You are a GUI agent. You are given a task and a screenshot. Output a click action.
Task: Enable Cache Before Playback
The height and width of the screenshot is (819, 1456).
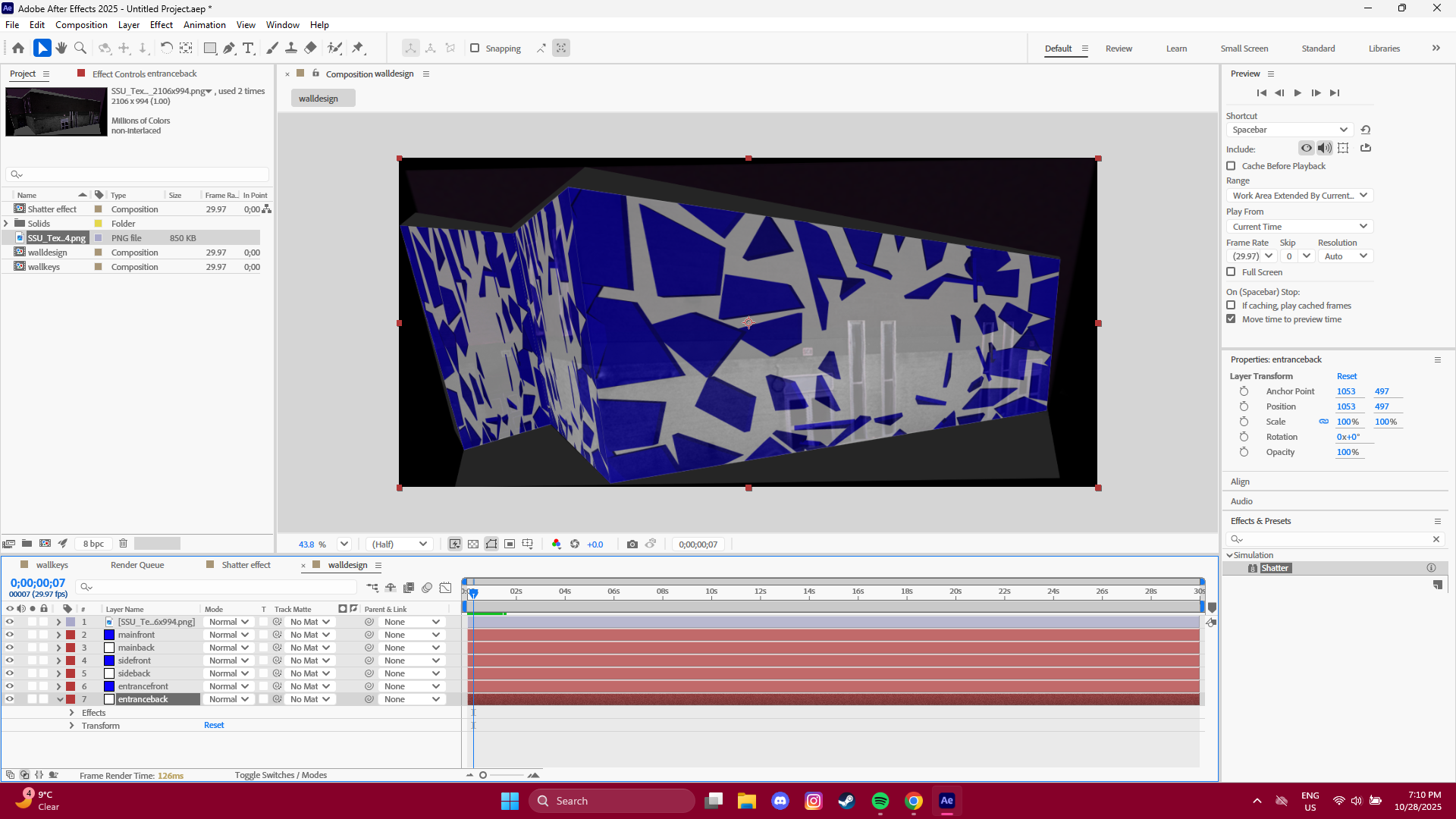tap(1231, 165)
